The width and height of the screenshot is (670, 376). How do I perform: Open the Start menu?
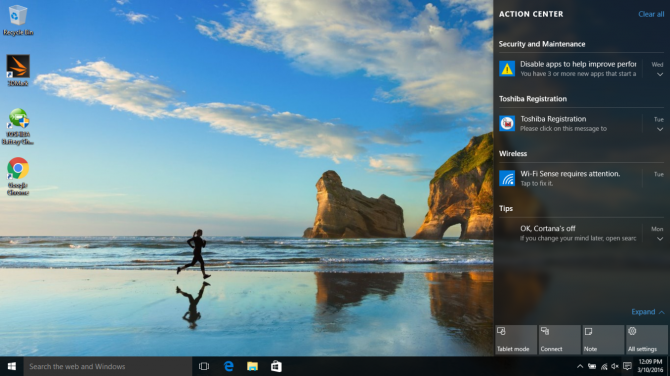[x=12, y=366]
